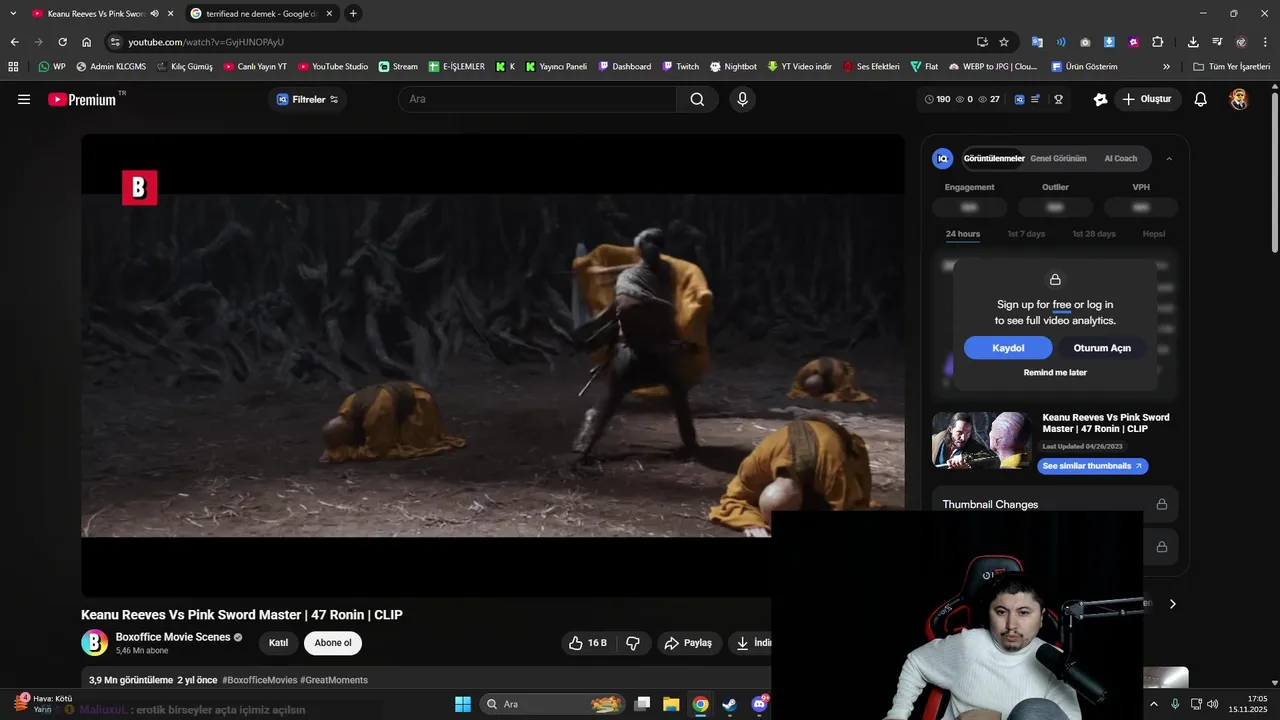This screenshot has height=720, width=1280.
Task: Expand the locked Thumbnail Changes section
Action: click(1055, 504)
